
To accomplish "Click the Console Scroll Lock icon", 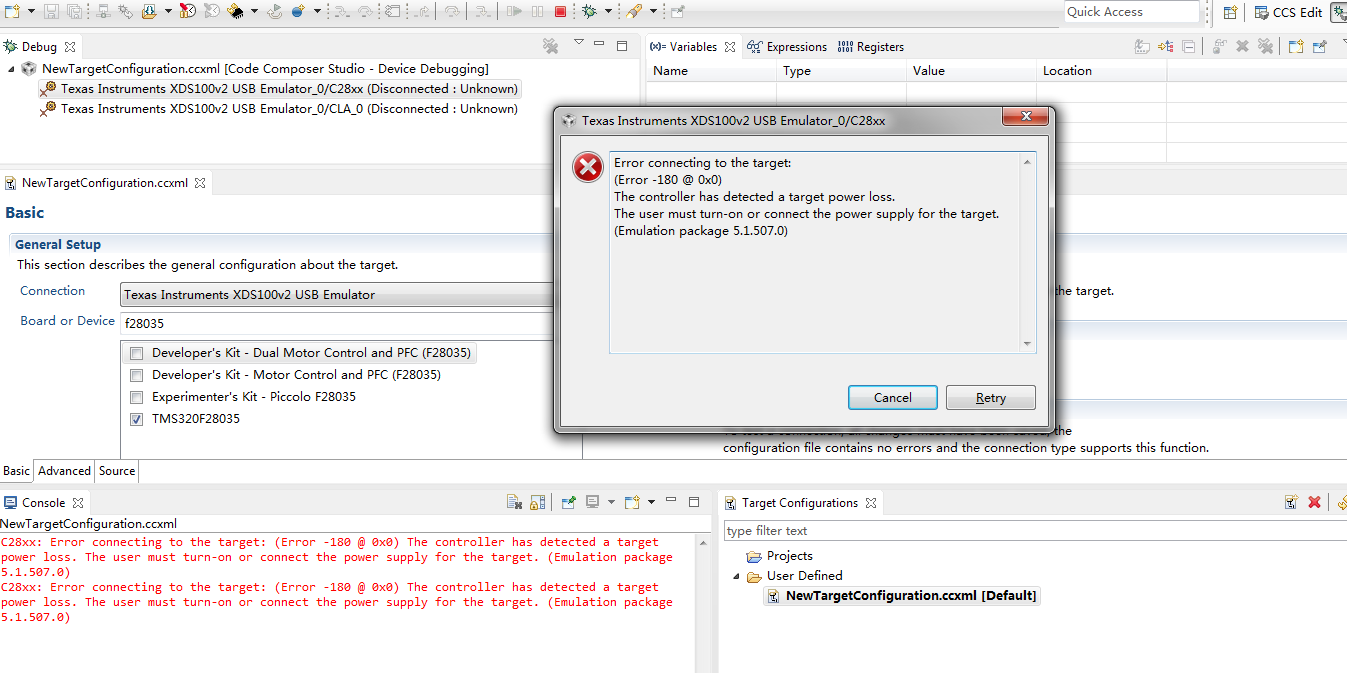I will point(538,502).
